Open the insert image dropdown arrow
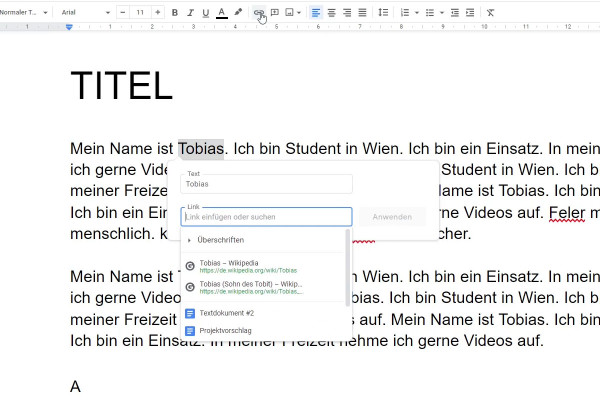 299,13
